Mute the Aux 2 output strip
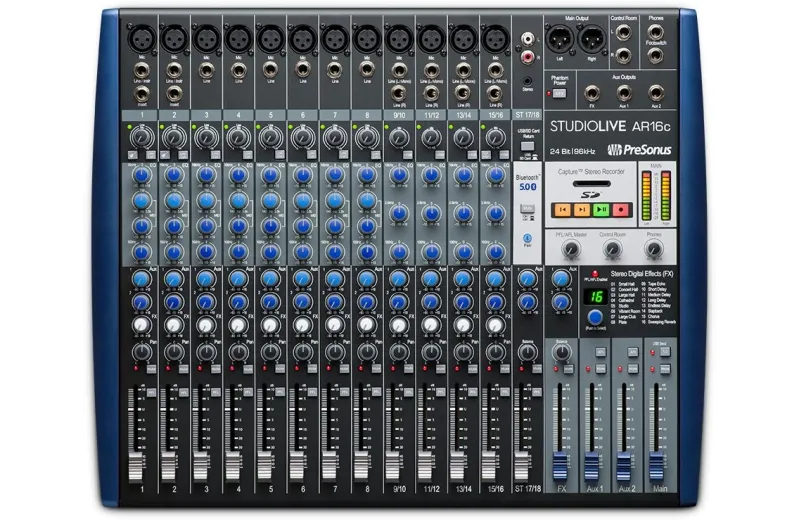 click(633, 368)
